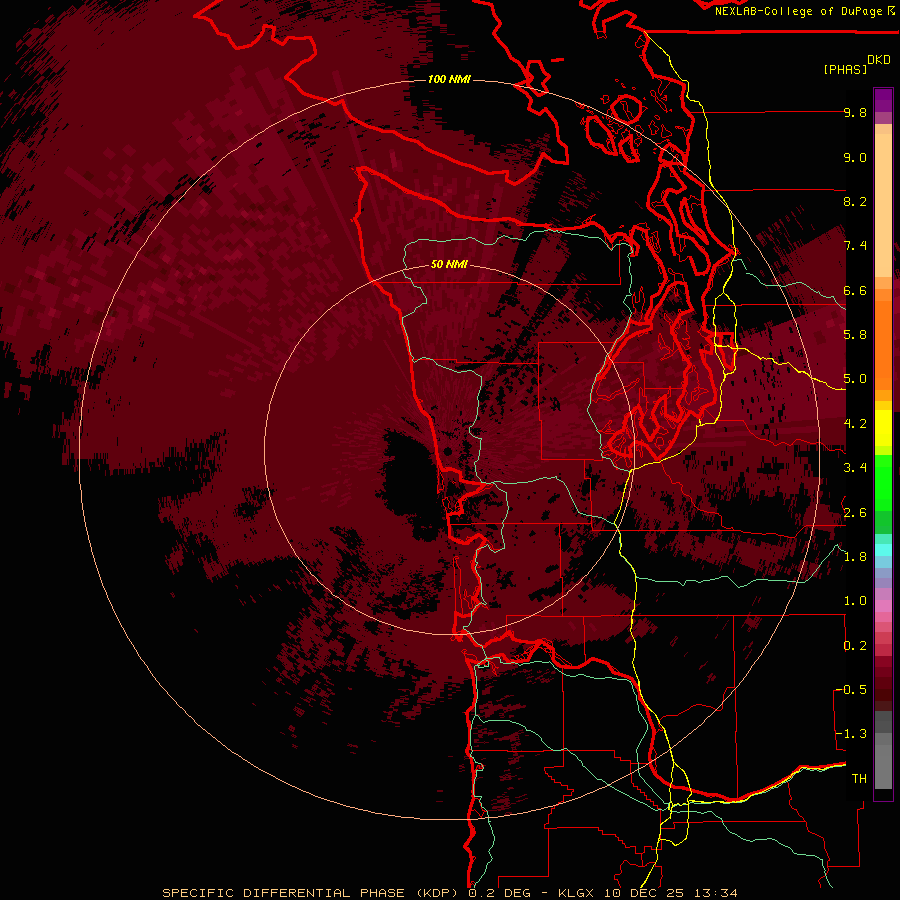Screen dimensions: 900x900
Task: Select the 5.0 scale value
Action: [855, 379]
